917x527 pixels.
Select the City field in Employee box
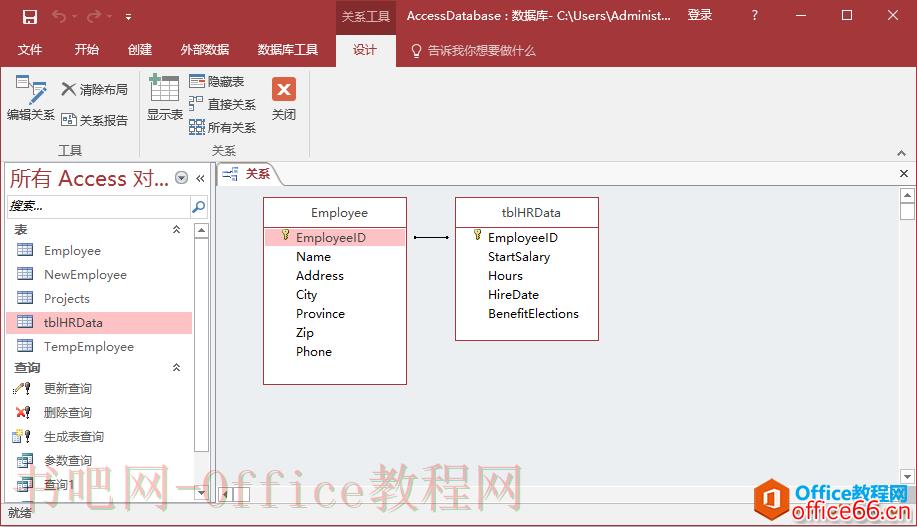pos(306,295)
